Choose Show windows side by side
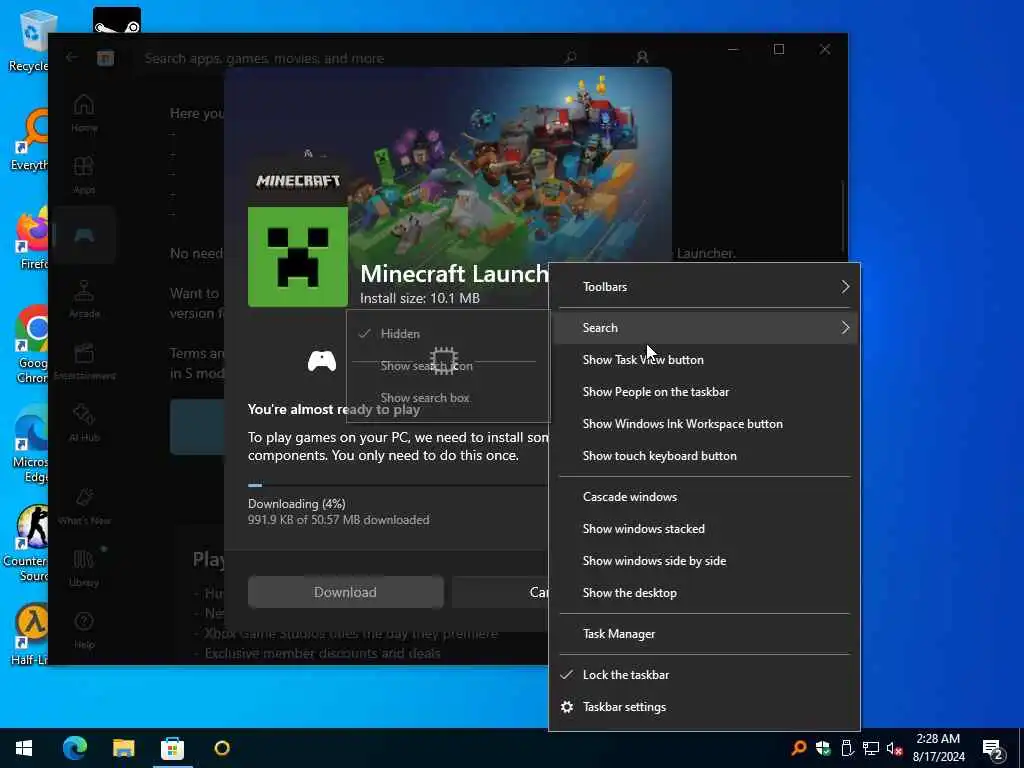Viewport: 1024px width, 768px height. pyautogui.click(x=705, y=561)
